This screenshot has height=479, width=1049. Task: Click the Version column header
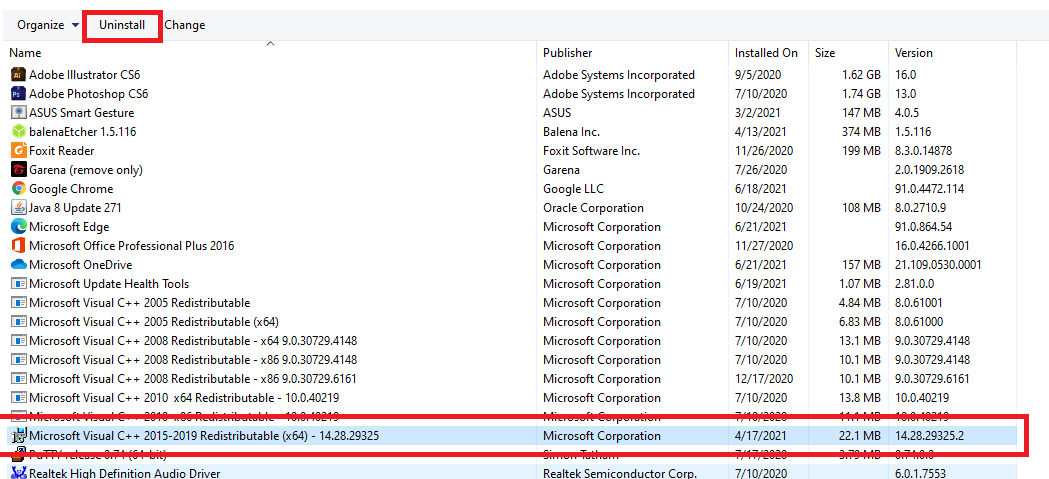click(913, 53)
